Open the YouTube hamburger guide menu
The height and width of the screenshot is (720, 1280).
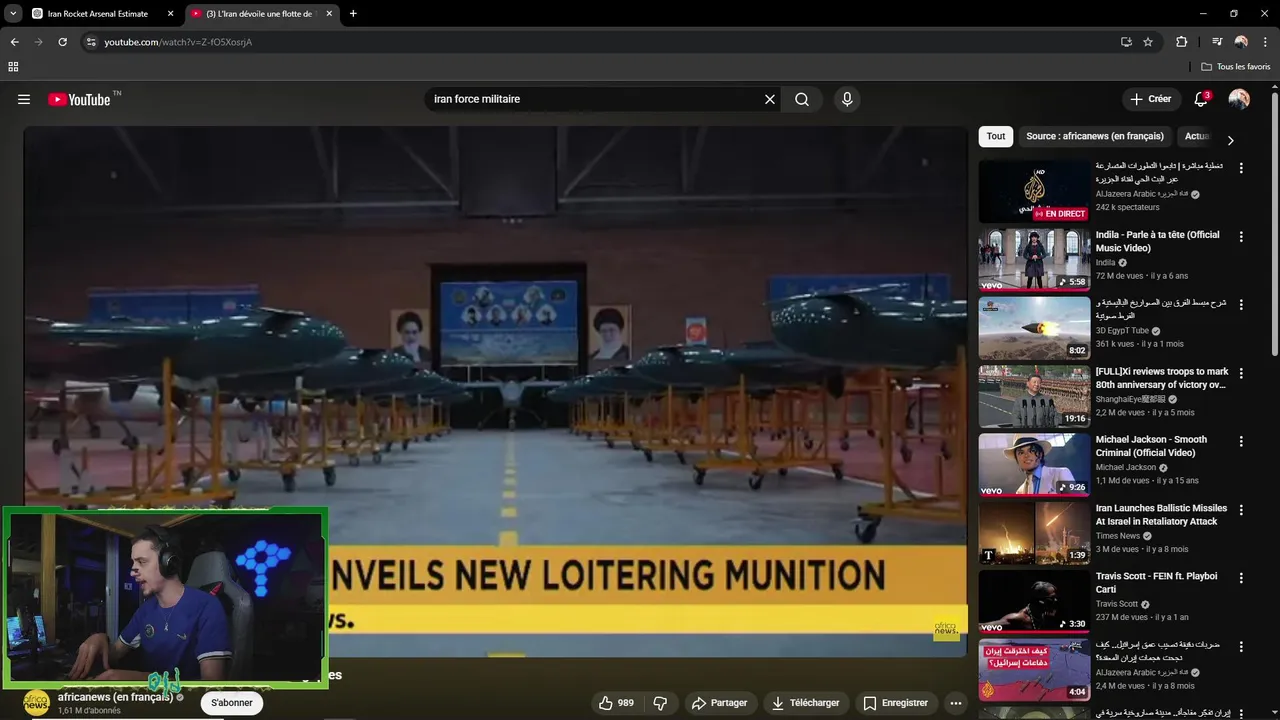(x=24, y=99)
